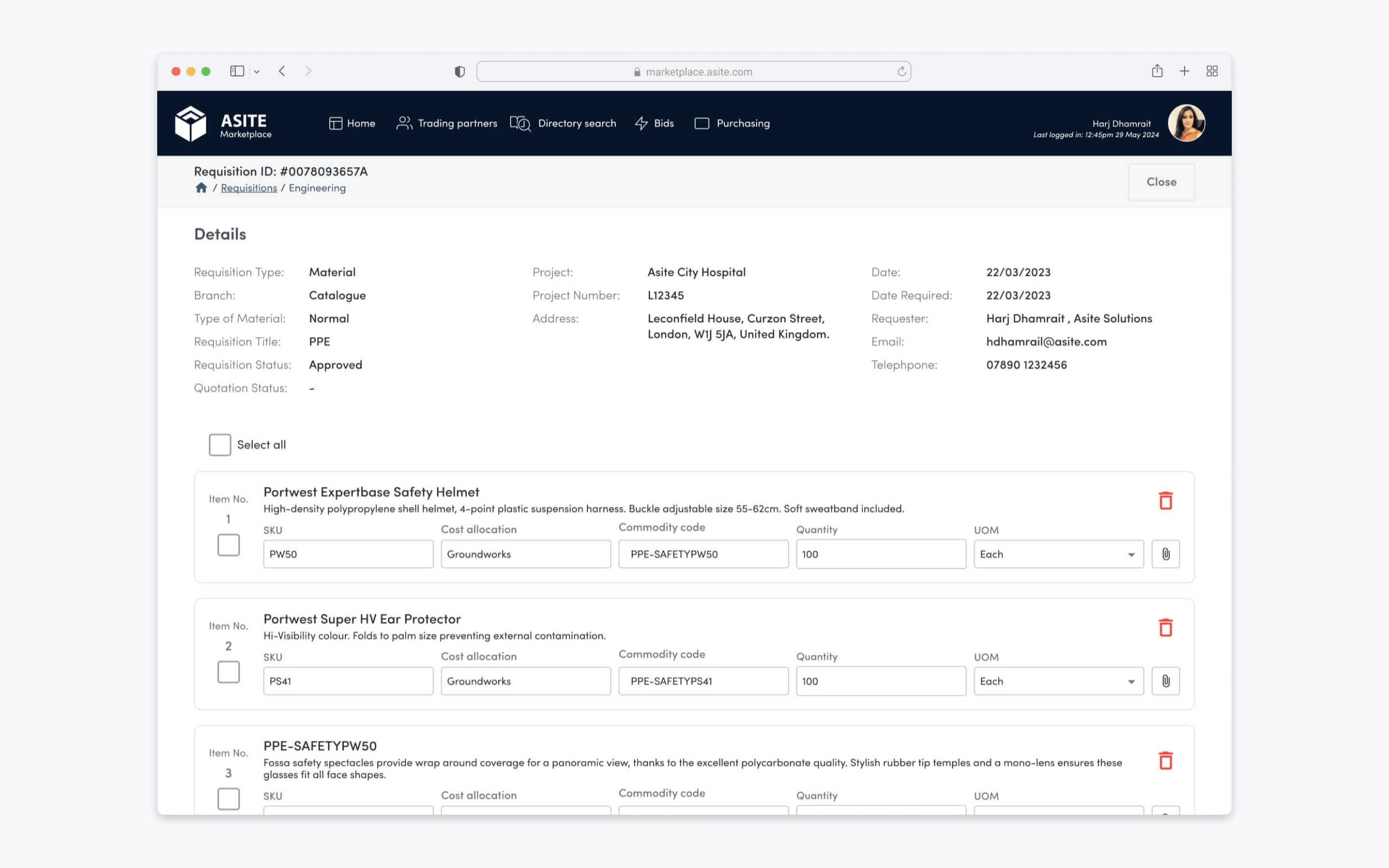Image resolution: width=1389 pixels, height=868 pixels.
Task: Click Commodity code field PPE-SAFETYPW50
Action: pyautogui.click(x=704, y=554)
